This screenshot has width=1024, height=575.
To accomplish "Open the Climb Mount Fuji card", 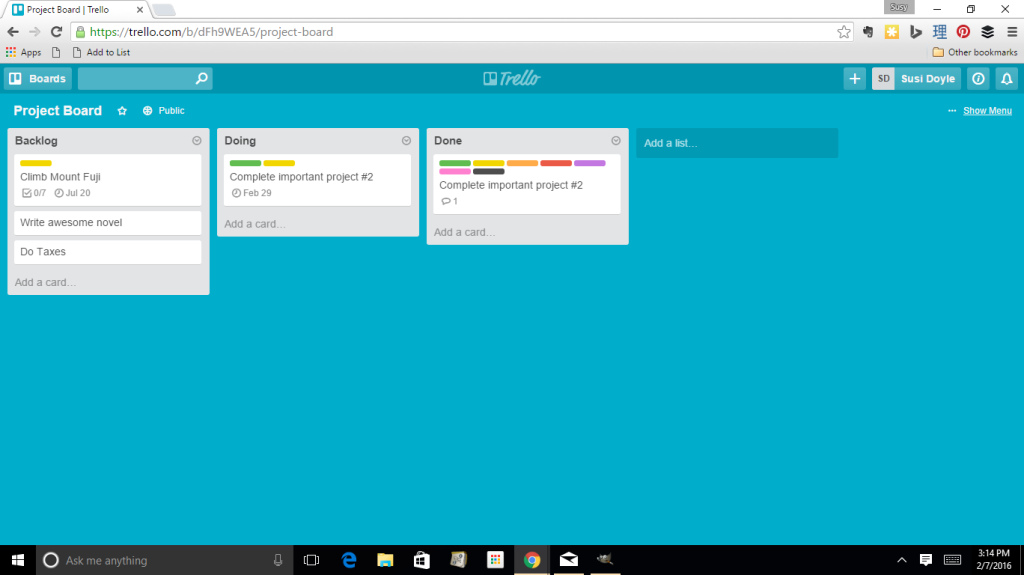I will pyautogui.click(x=108, y=180).
